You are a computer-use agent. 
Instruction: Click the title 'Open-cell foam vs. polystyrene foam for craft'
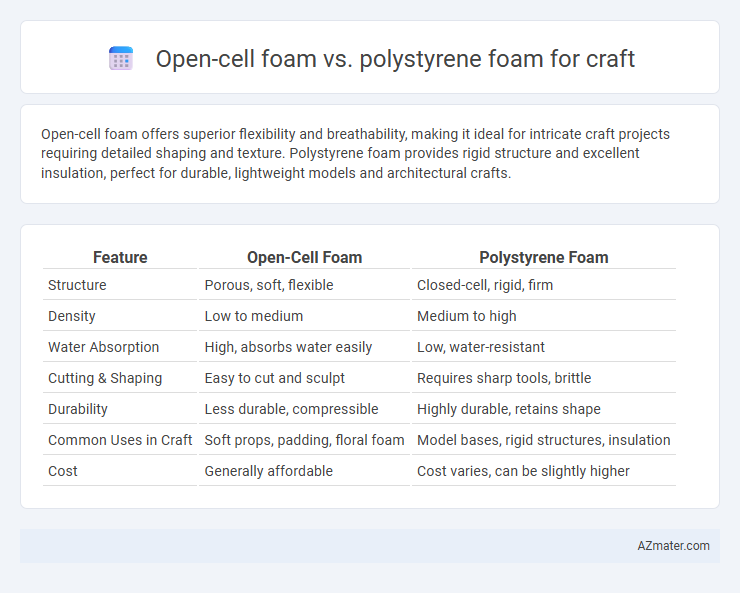[395, 59]
